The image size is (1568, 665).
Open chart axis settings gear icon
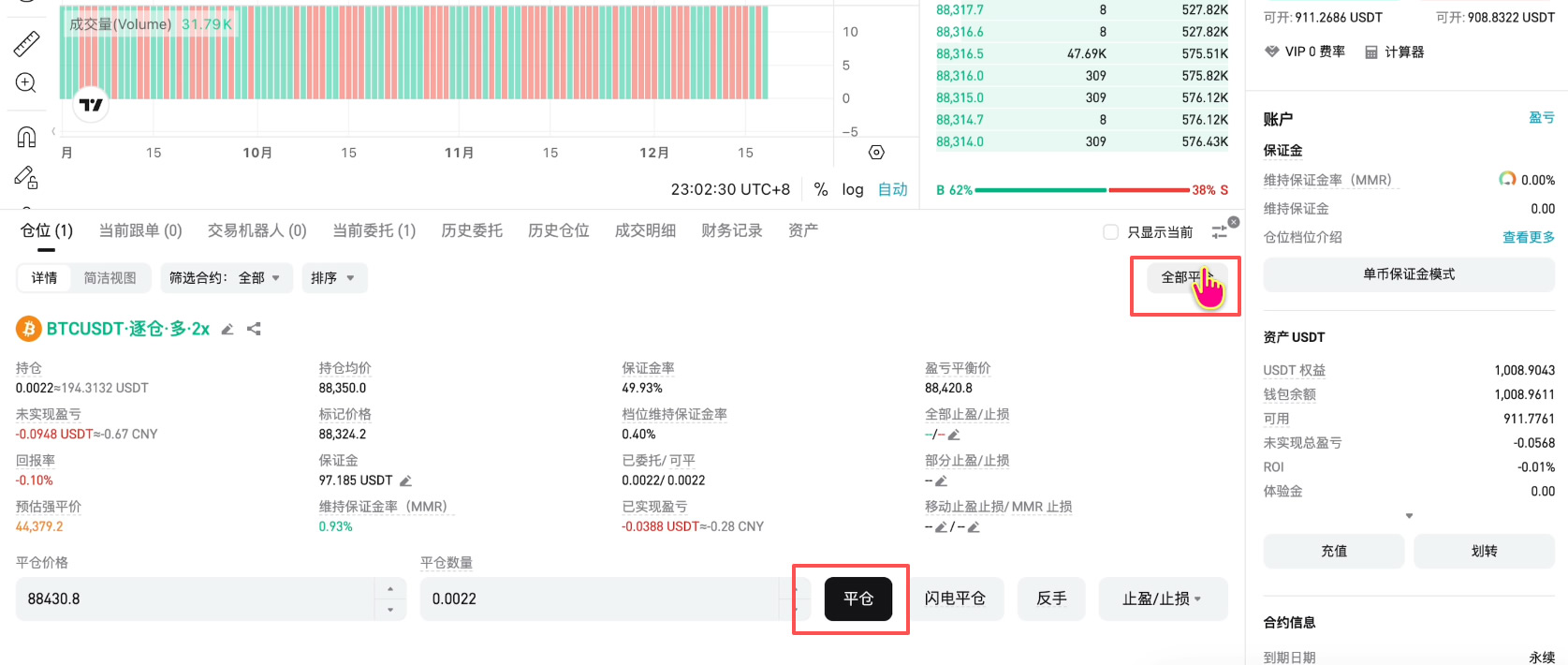tap(876, 153)
